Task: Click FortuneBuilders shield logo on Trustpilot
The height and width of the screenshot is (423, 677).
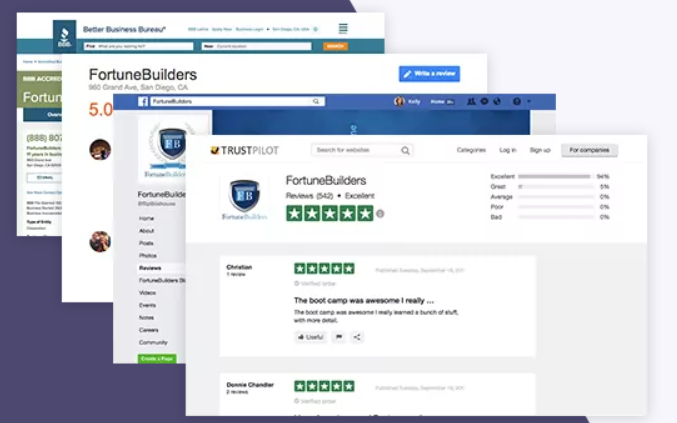Action: pyautogui.click(x=244, y=199)
